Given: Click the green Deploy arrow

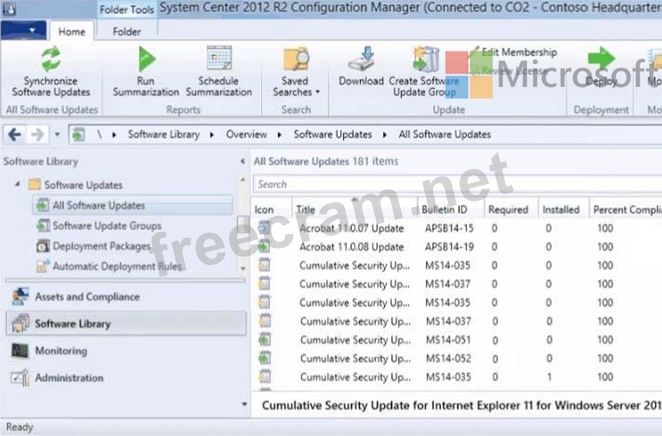Looking at the screenshot, I should click(x=601, y=58).
